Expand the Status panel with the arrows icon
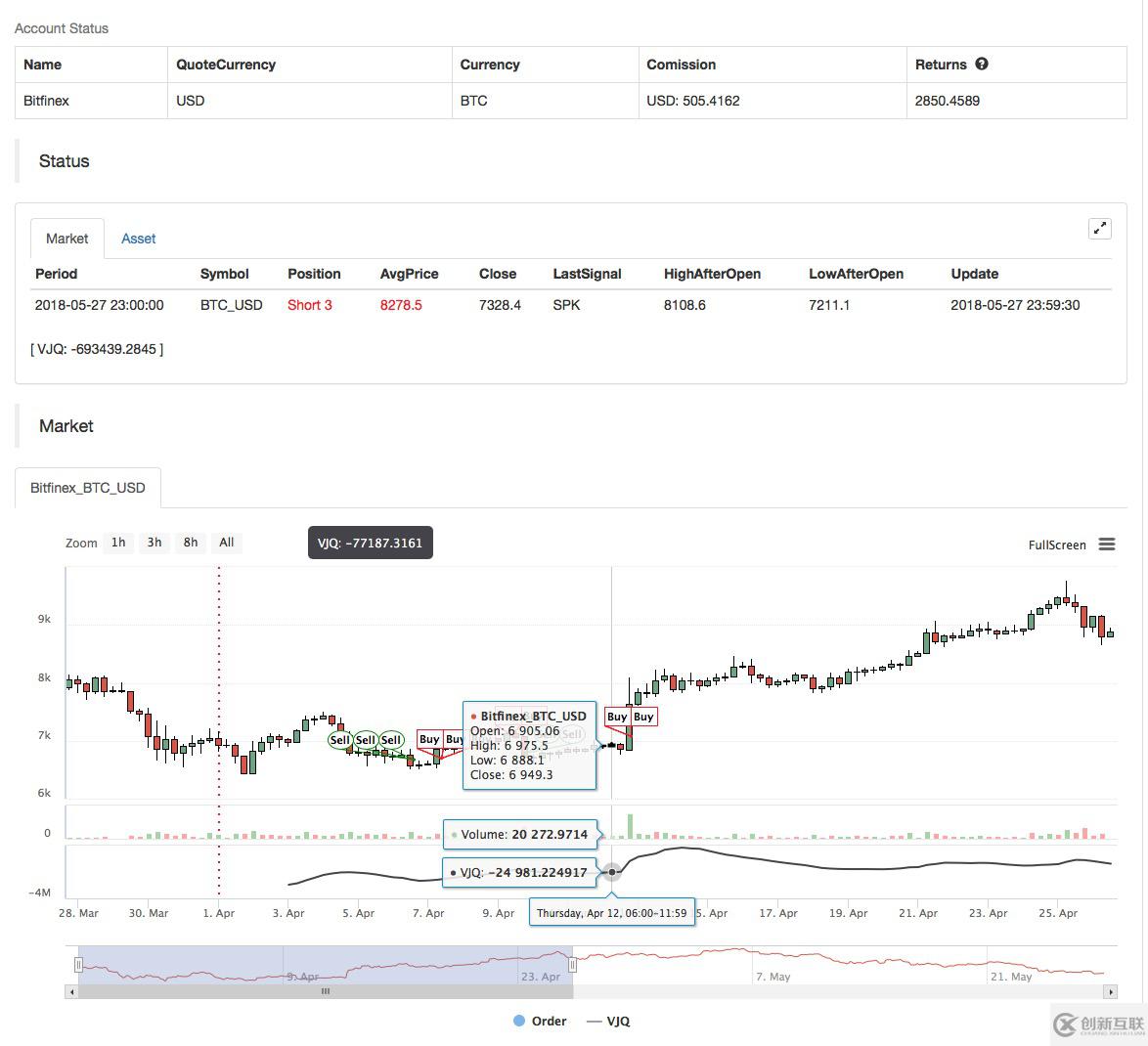 point(1100,229)
